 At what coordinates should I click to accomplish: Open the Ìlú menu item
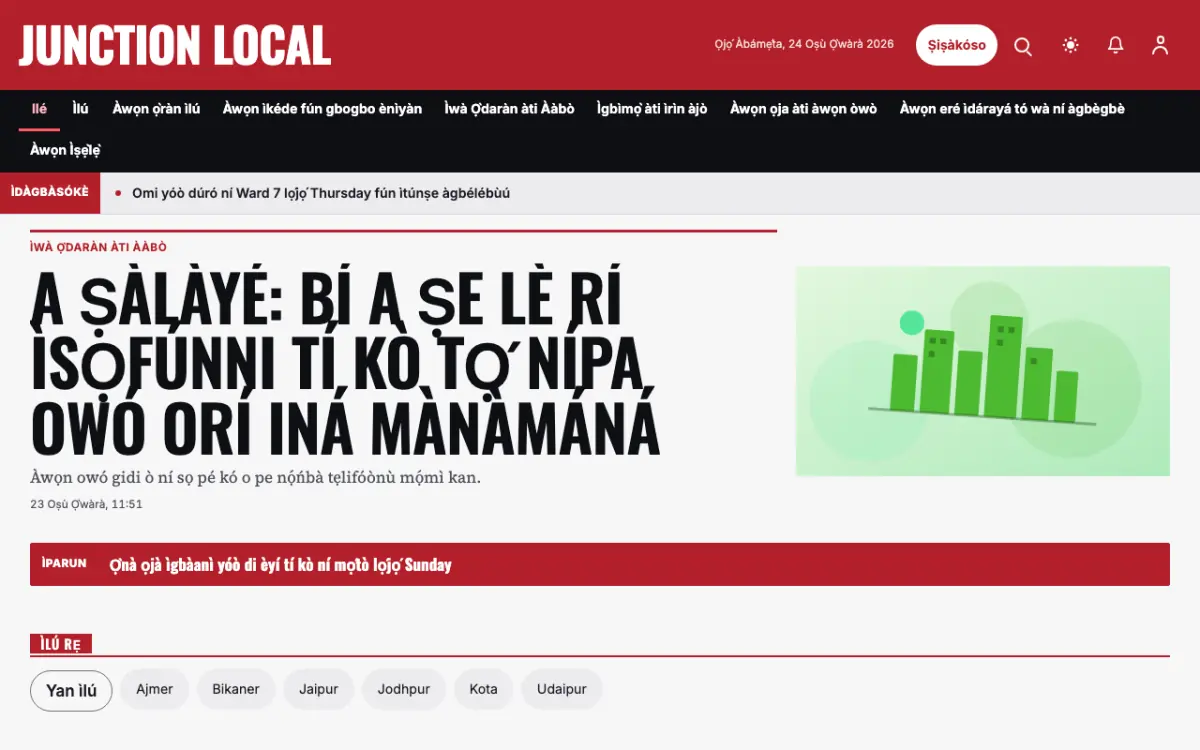80,109
